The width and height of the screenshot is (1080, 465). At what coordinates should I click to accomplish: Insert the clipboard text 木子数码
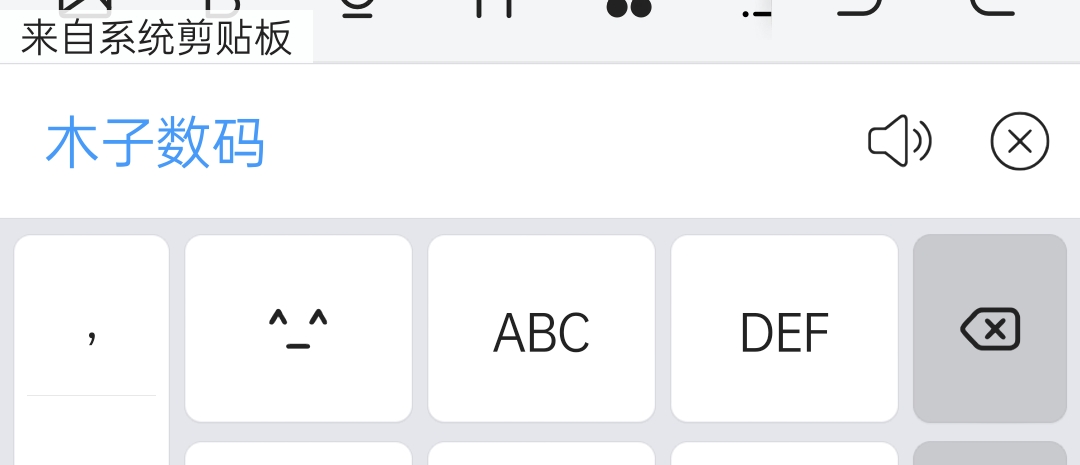coord(155,142)
